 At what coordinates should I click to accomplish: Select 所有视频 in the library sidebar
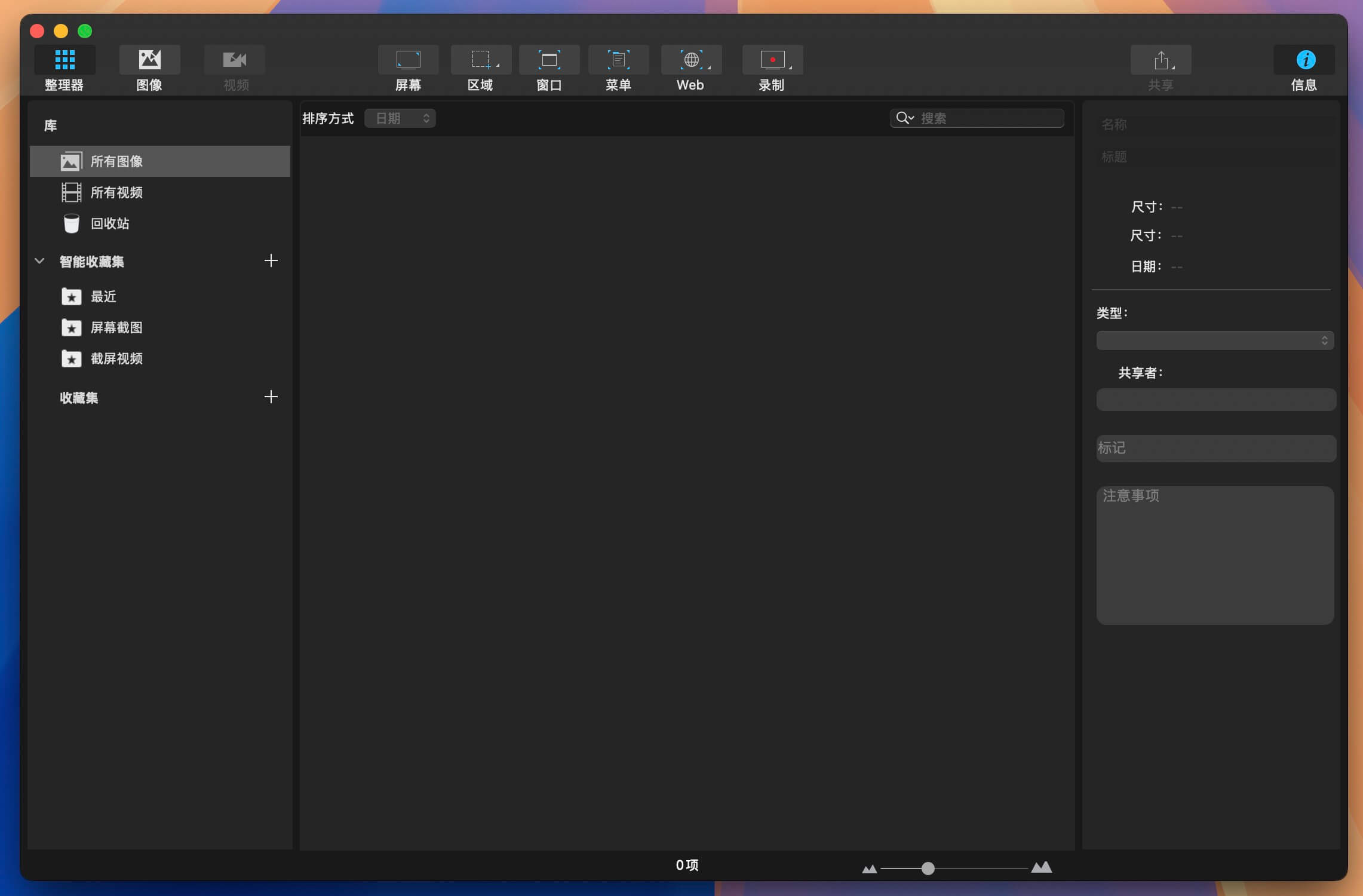160,192
